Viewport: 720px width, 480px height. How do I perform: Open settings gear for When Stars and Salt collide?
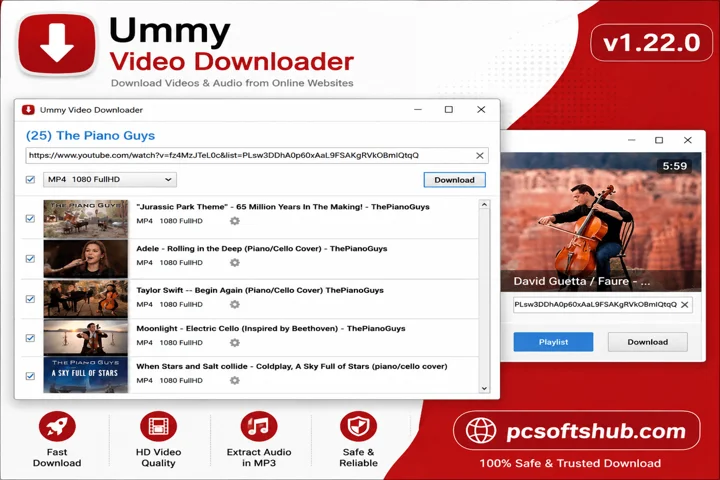[235, 380]
